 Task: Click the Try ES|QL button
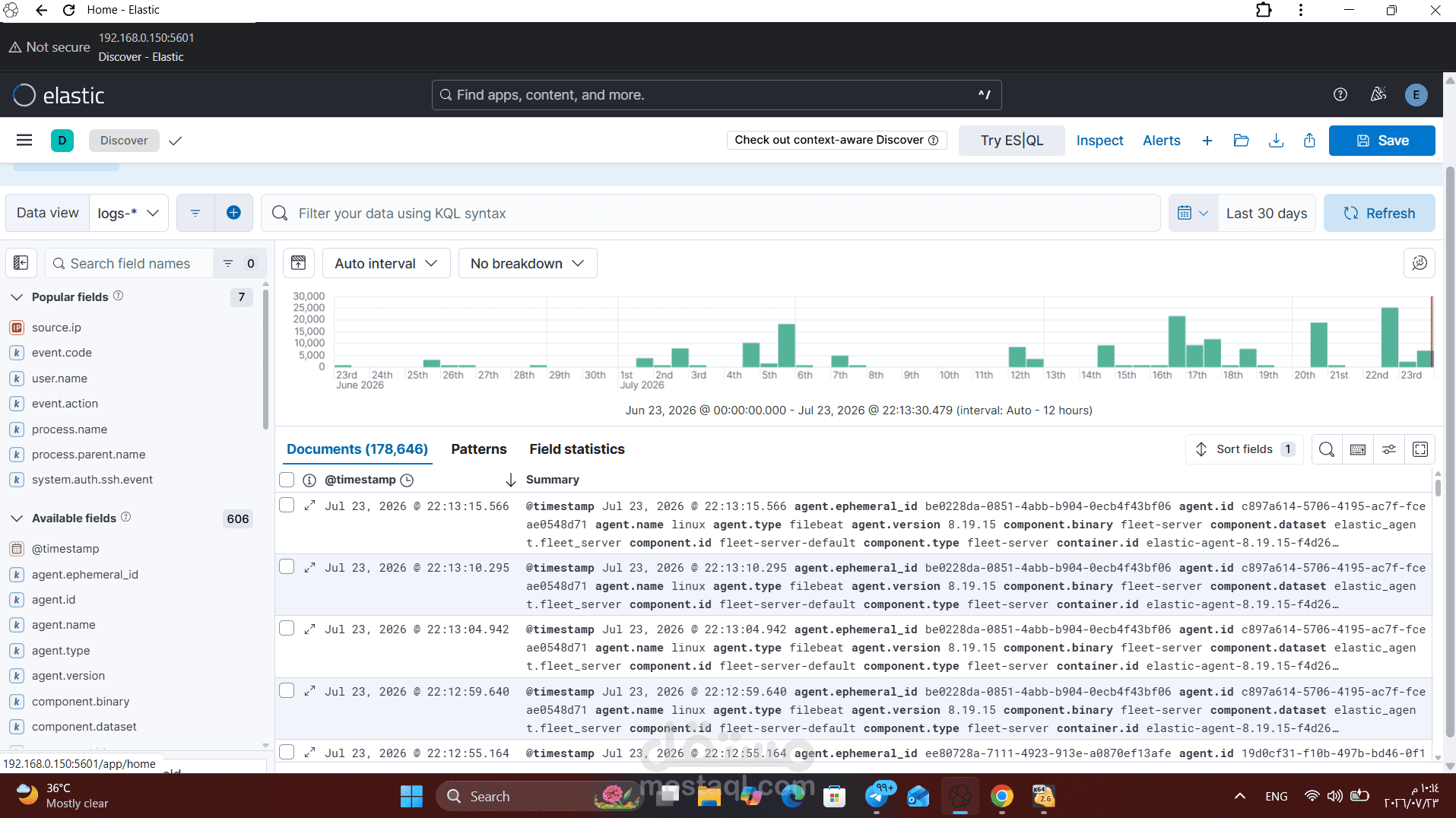tap(1011, 141)
